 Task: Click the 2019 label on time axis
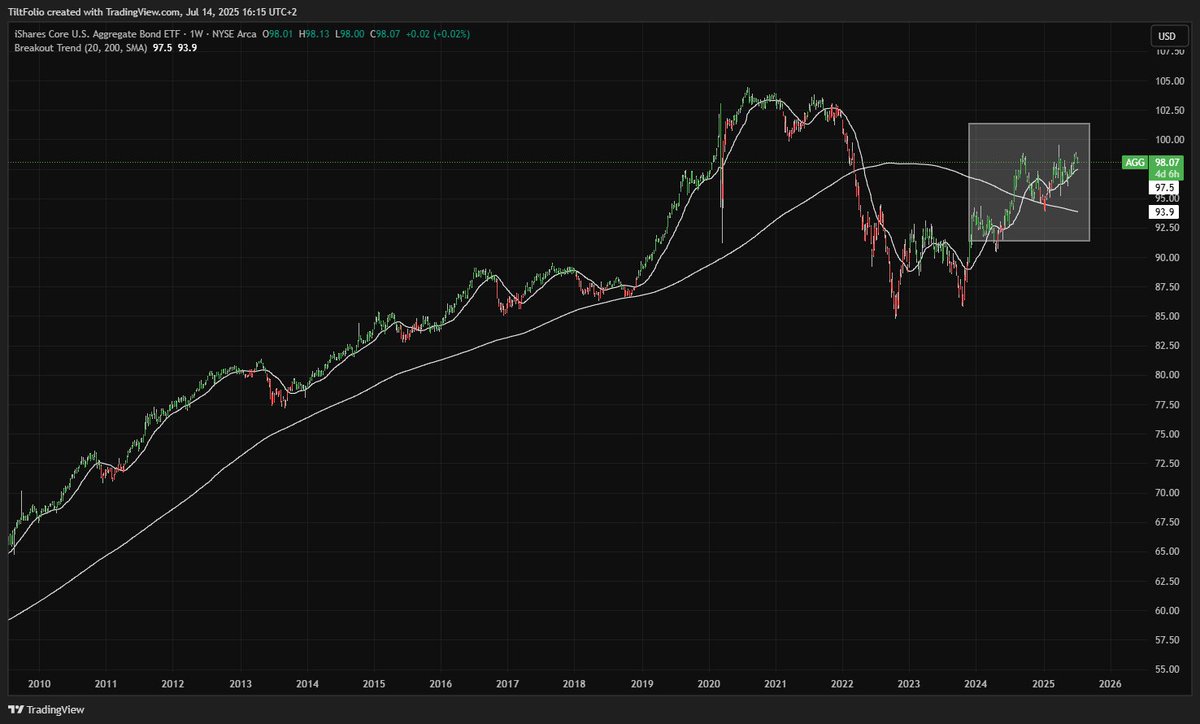[642, 685]
